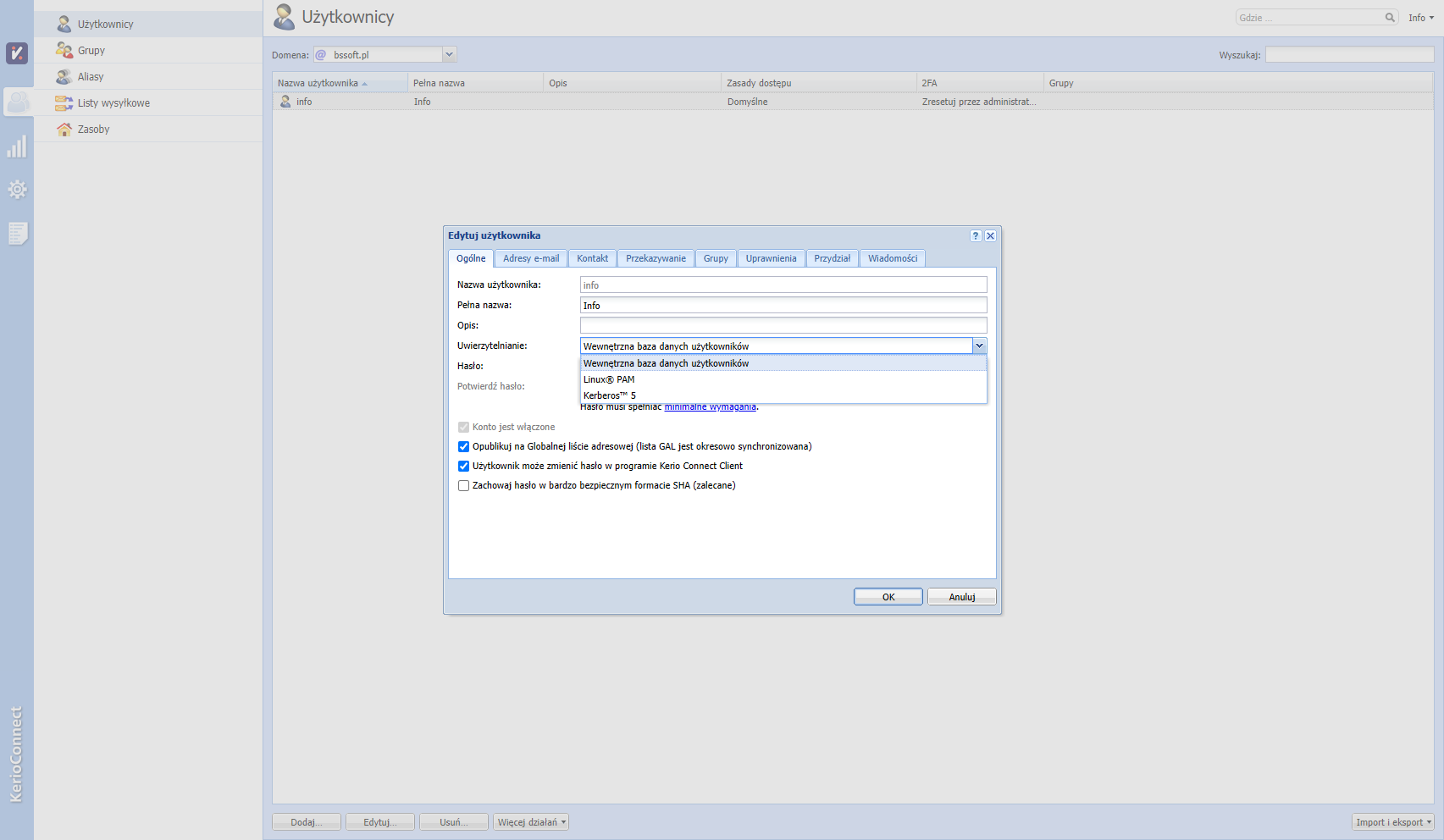Toggle Opublikuj na Globalnej liście adresowej checkbox
The image size is (1444, 840).
(x=463, y=447)
